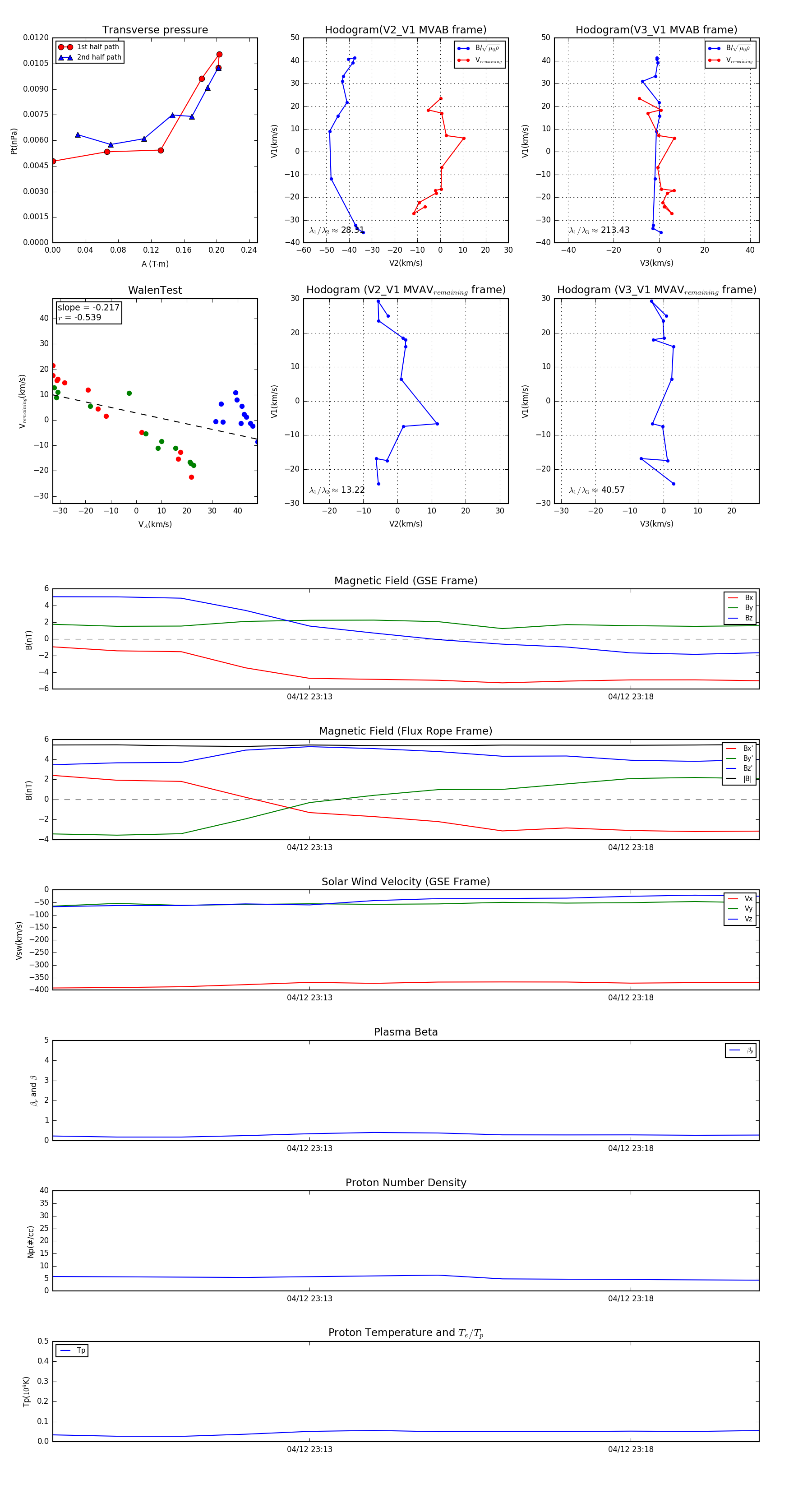Select '1st half path' legend entry
Image resolution: width=812 pixels, height=1489 pixels.
click(89, 47)
